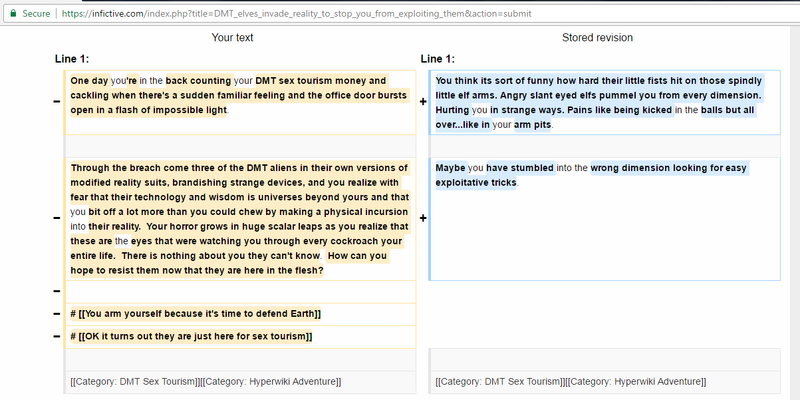Click plus marker beside "You think its sort" paragraph
Screen dimensions: 800x400
click(x=423, y=102)
